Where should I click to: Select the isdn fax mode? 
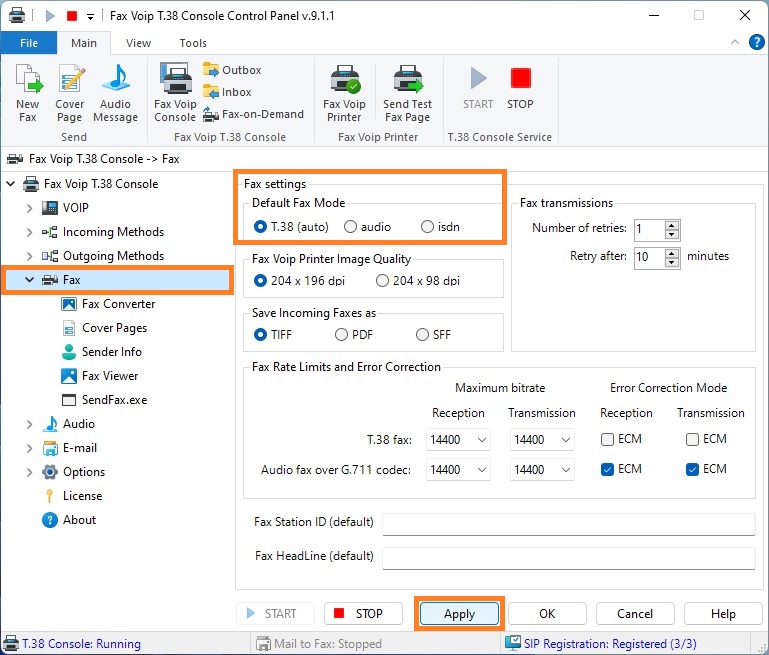440,227
